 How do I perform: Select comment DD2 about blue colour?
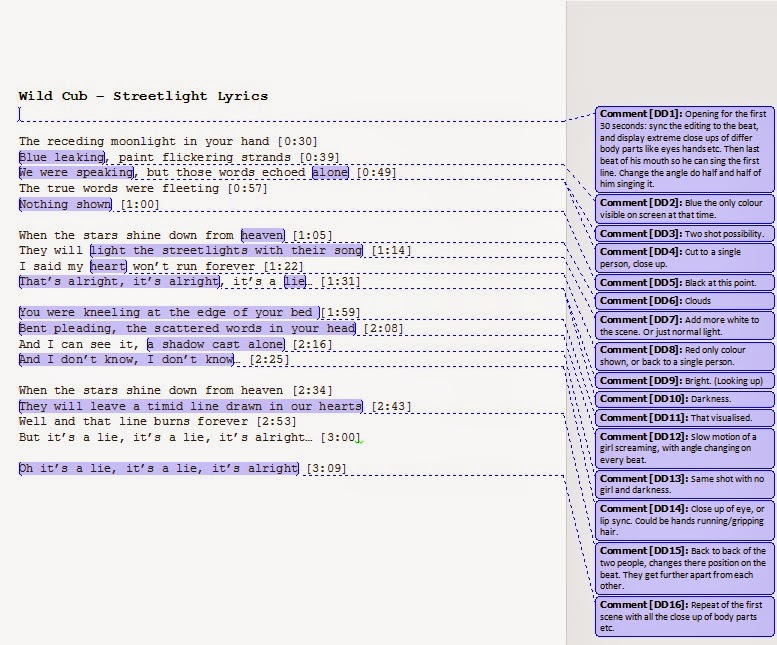point(684,209)
